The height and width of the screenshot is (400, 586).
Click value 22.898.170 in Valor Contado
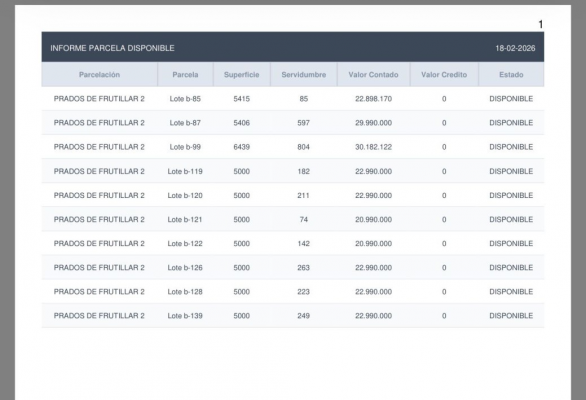373,99
